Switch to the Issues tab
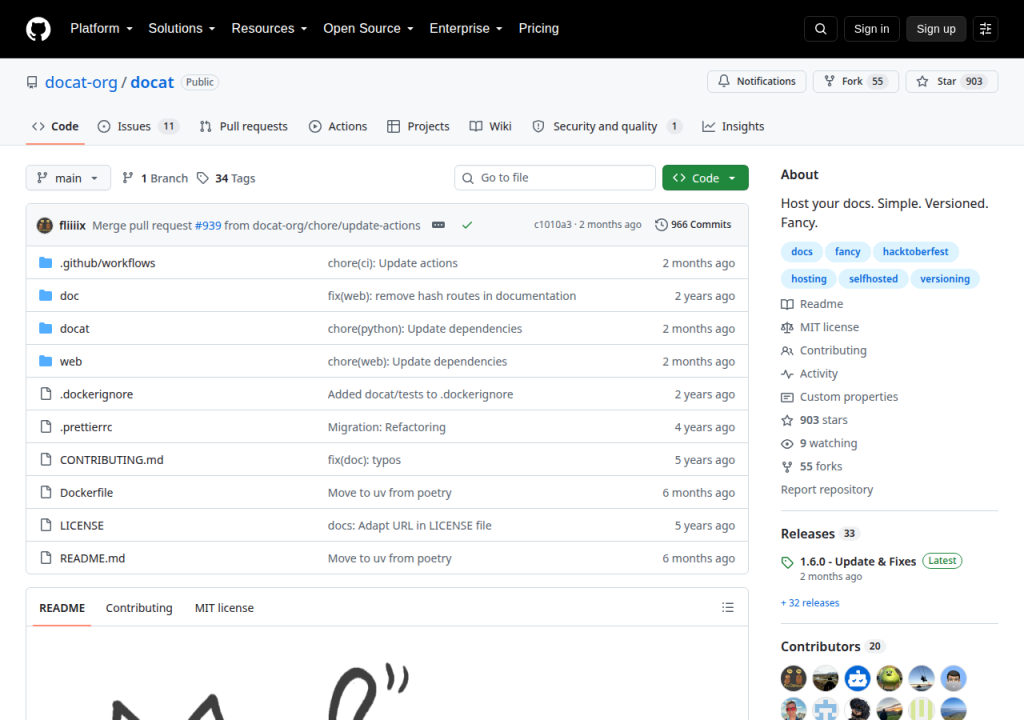Screen dimensions: 1024x720 pos(138,127)
